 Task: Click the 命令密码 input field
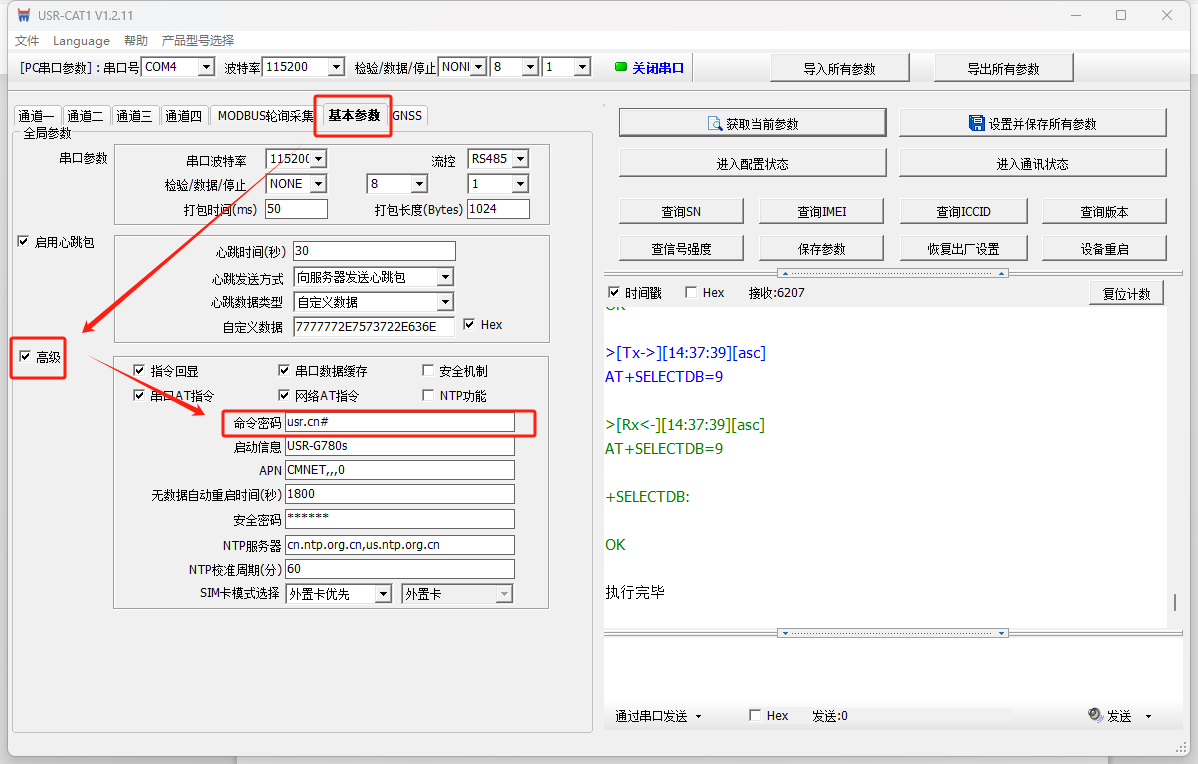(x=399, y=423)
